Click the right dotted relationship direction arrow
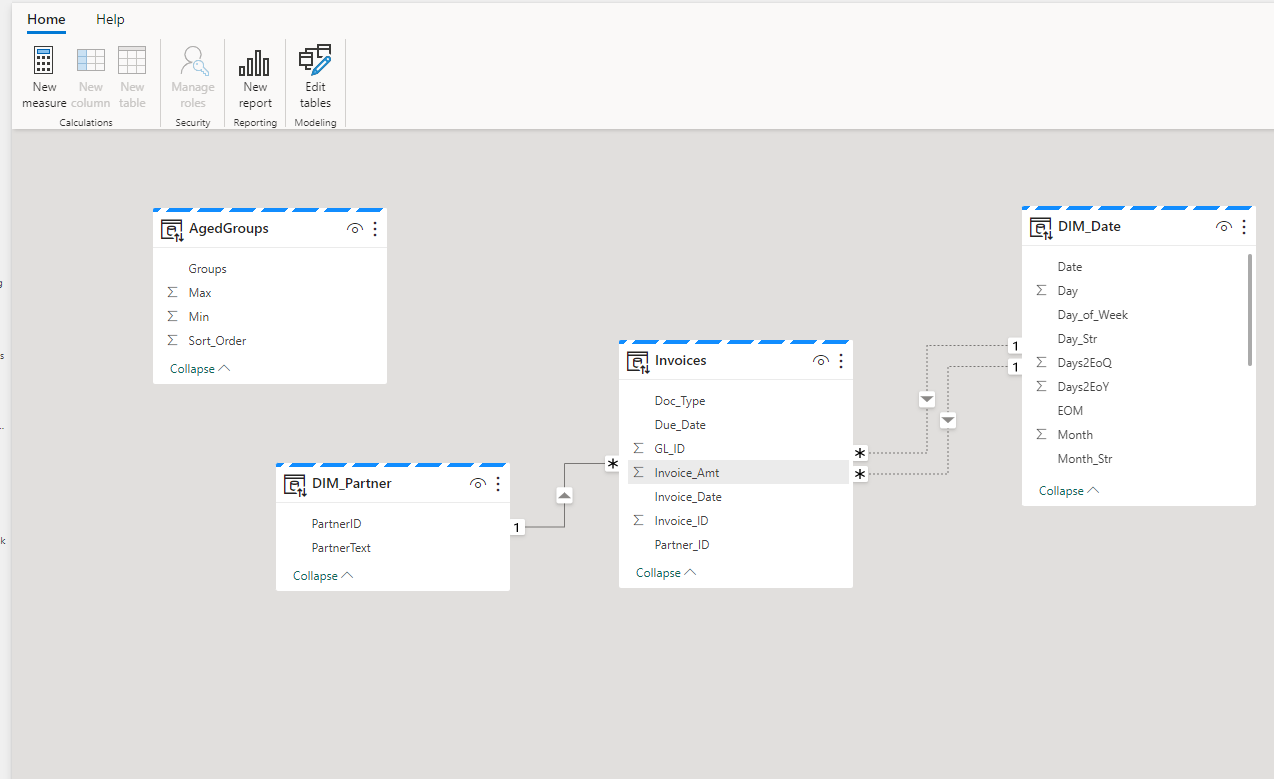The image size is (1274, 779). 948,420
